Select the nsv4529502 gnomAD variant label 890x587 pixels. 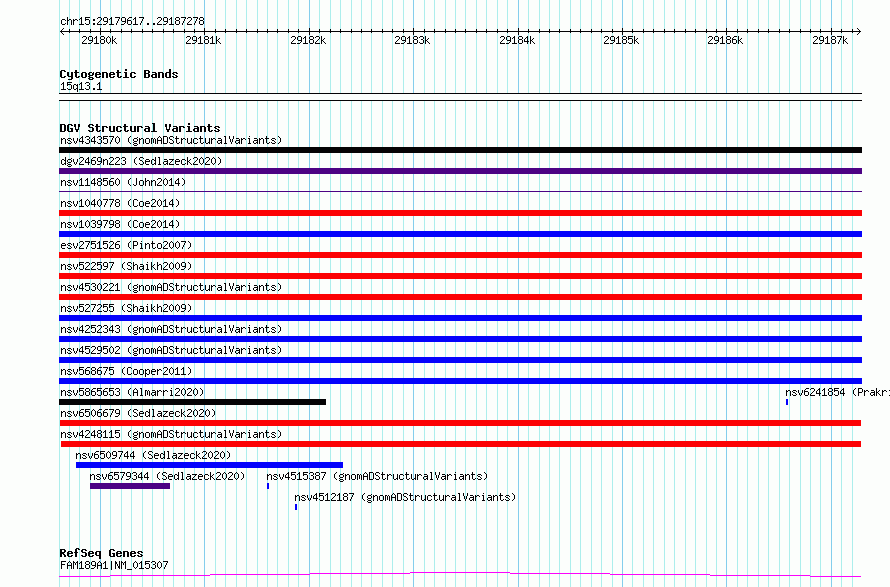pyautogui.click(x=171, y=350)
